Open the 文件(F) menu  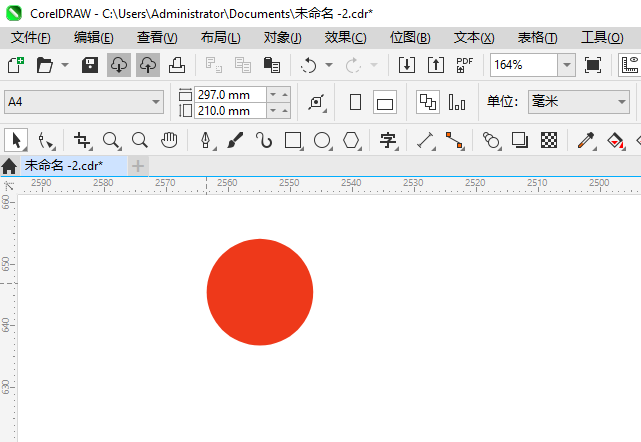pos(31,38)
